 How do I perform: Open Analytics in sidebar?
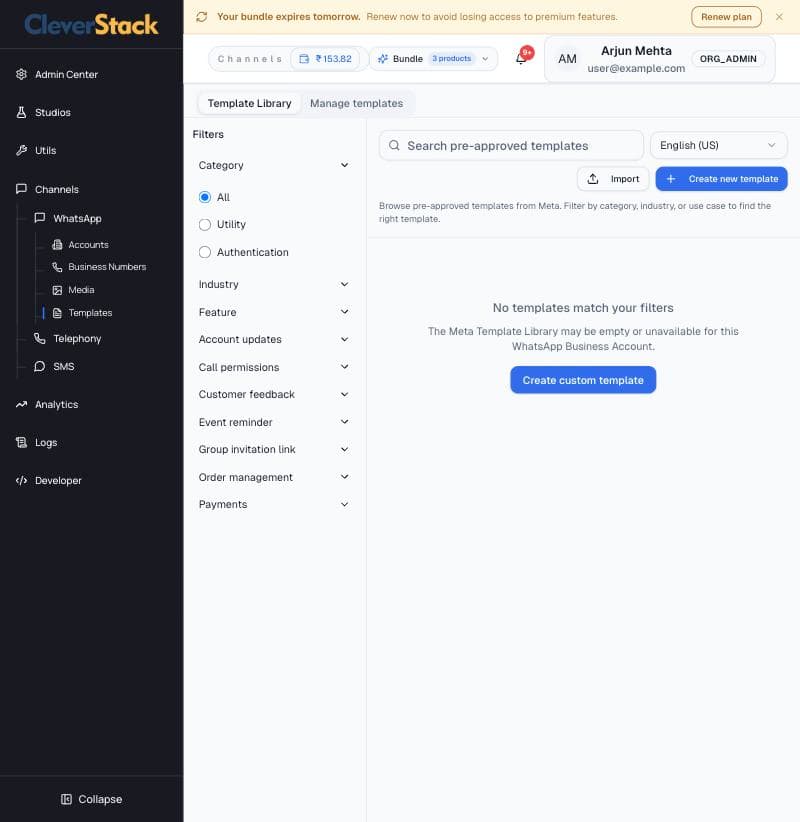point(56,404)
